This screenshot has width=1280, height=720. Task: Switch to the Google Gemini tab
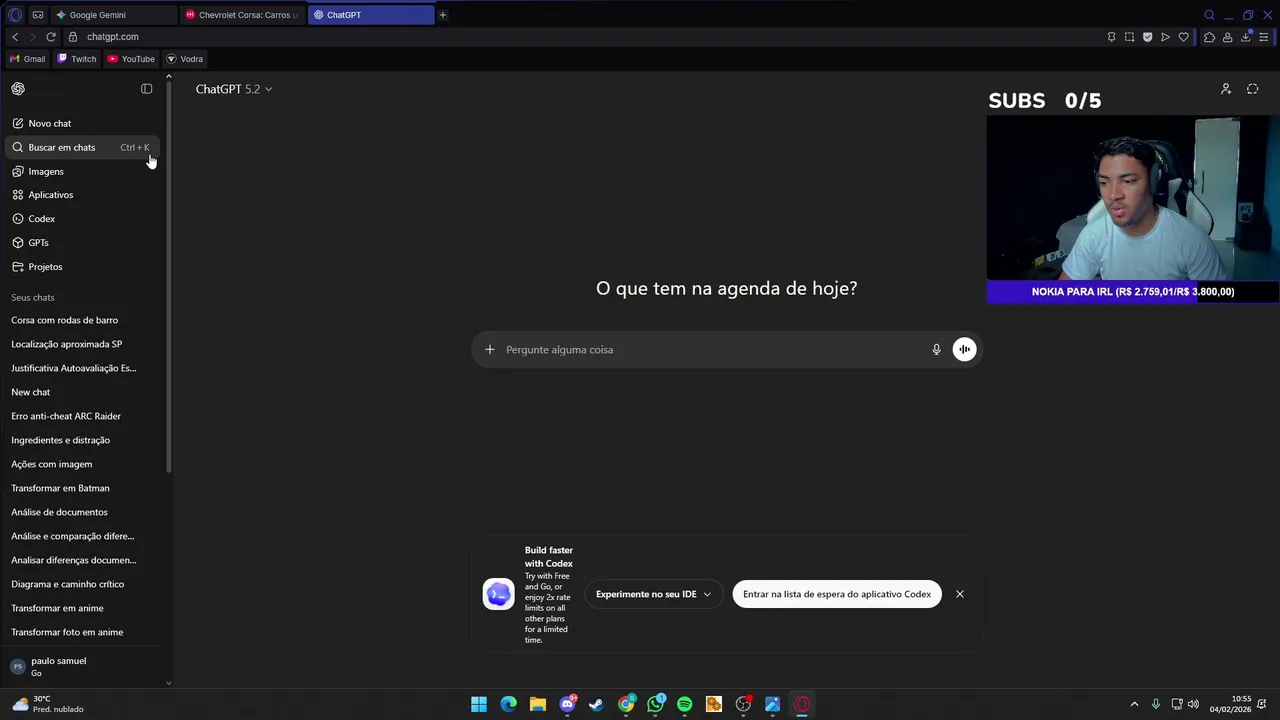pyautogui.click(x=112, y=15)
